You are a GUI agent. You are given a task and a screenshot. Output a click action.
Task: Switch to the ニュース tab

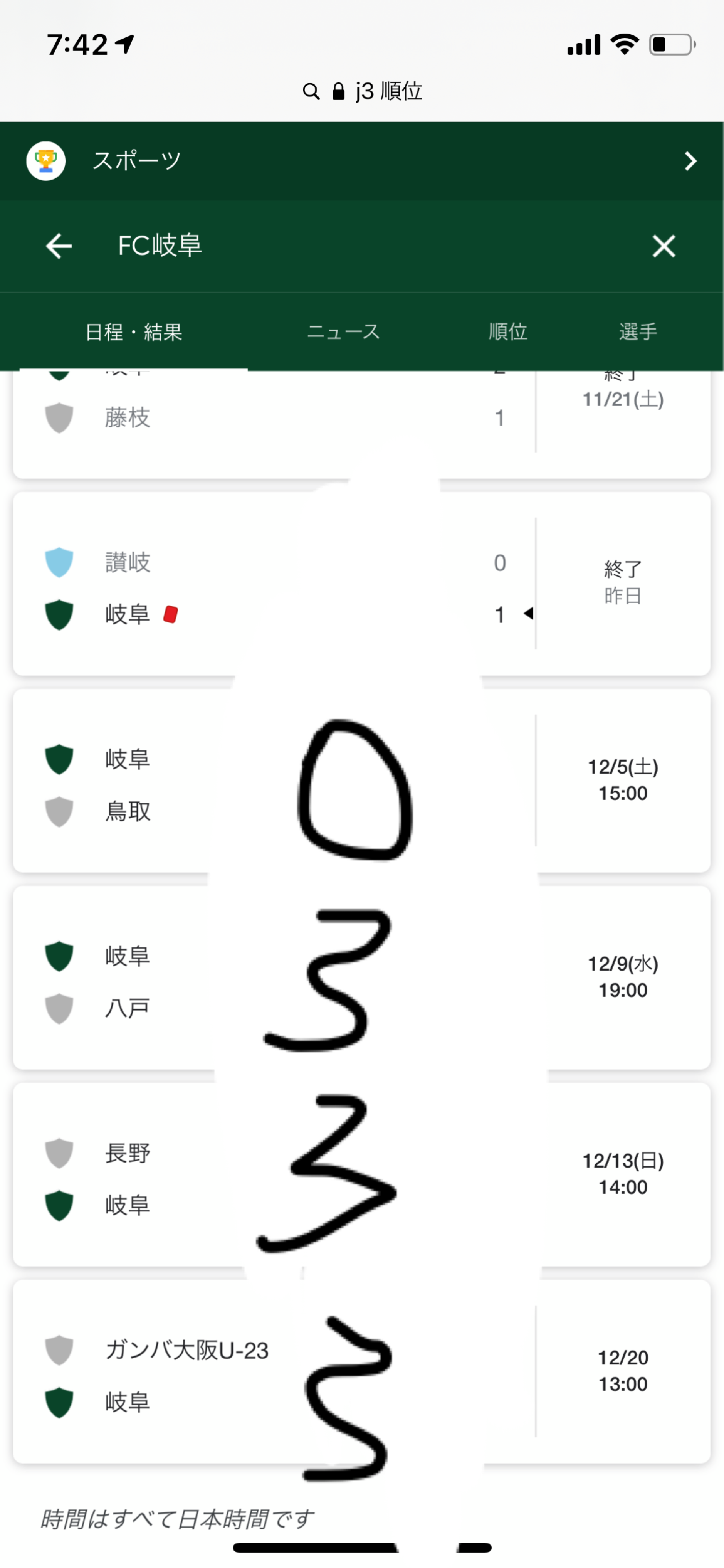click(x=343, y=332)
